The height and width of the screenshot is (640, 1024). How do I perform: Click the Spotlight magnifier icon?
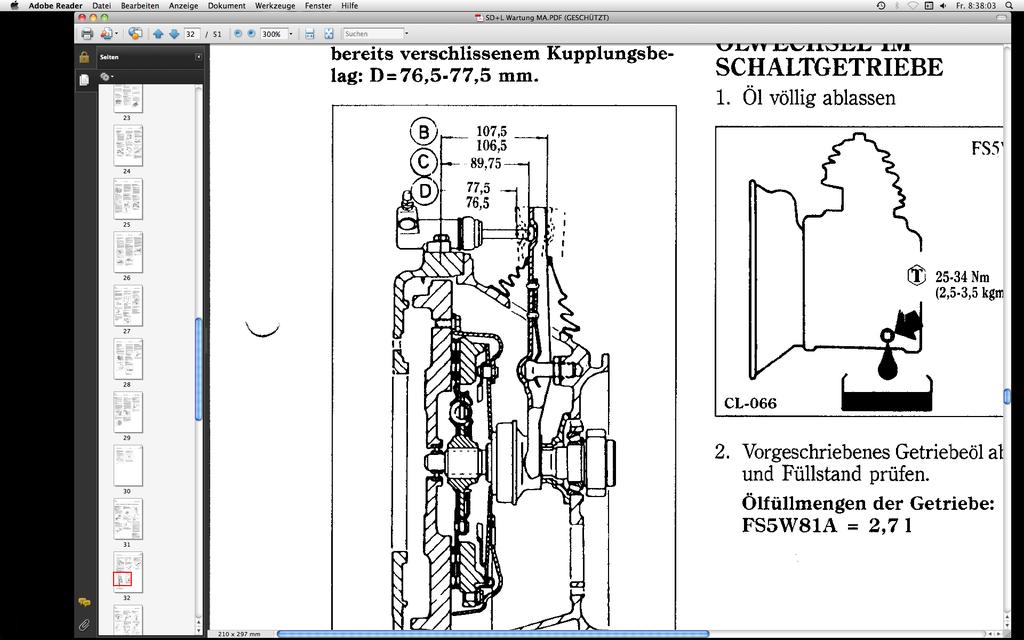1010,5
